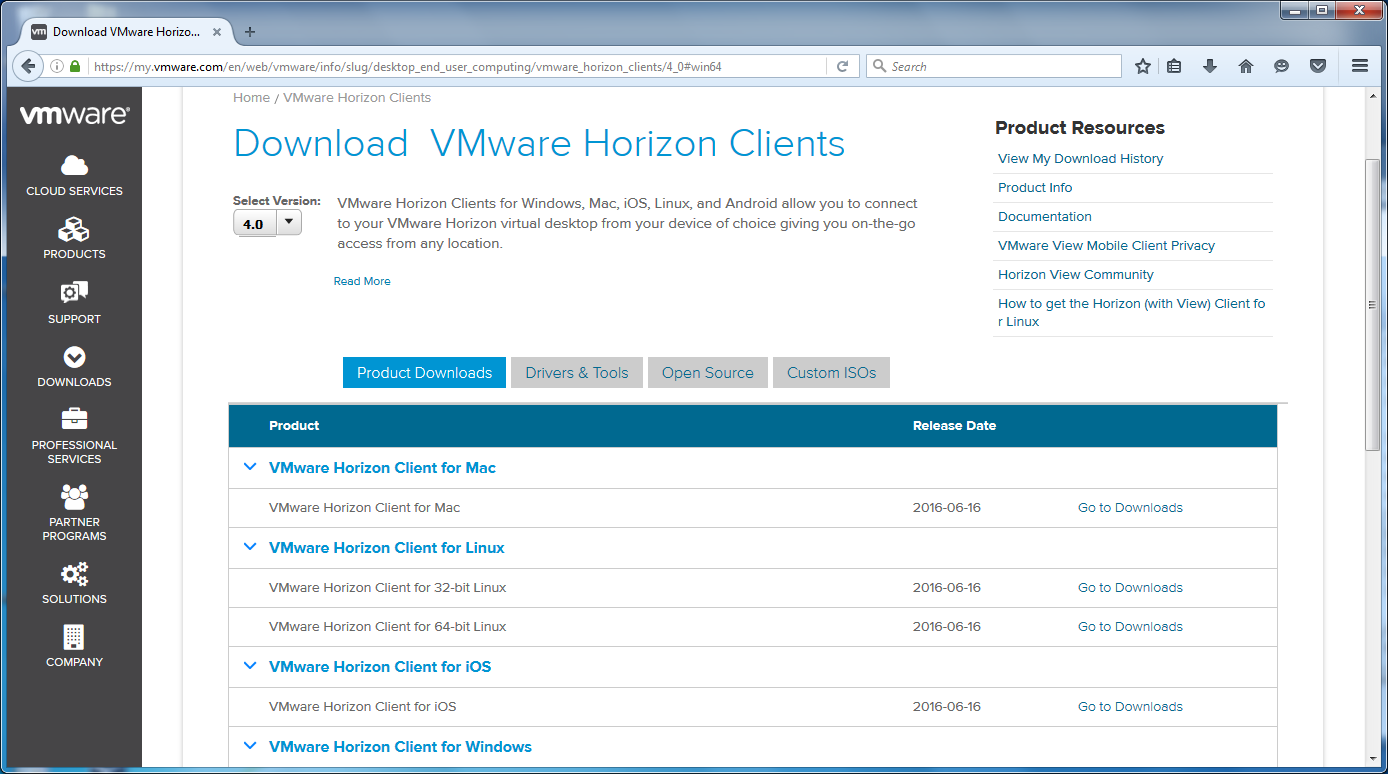Click the Cloud Services sidebar icon
This screenshot has width=1388, height=774.
pos(74,166)
